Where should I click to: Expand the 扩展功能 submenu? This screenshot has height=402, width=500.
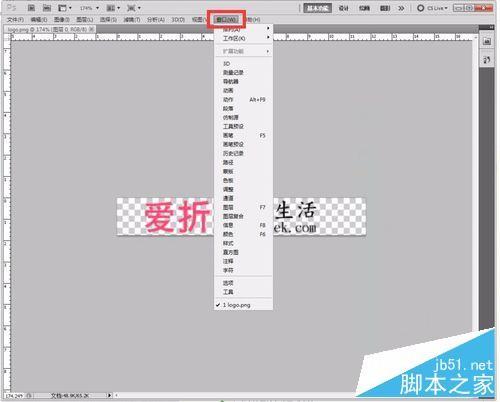(x=243, y=51)
